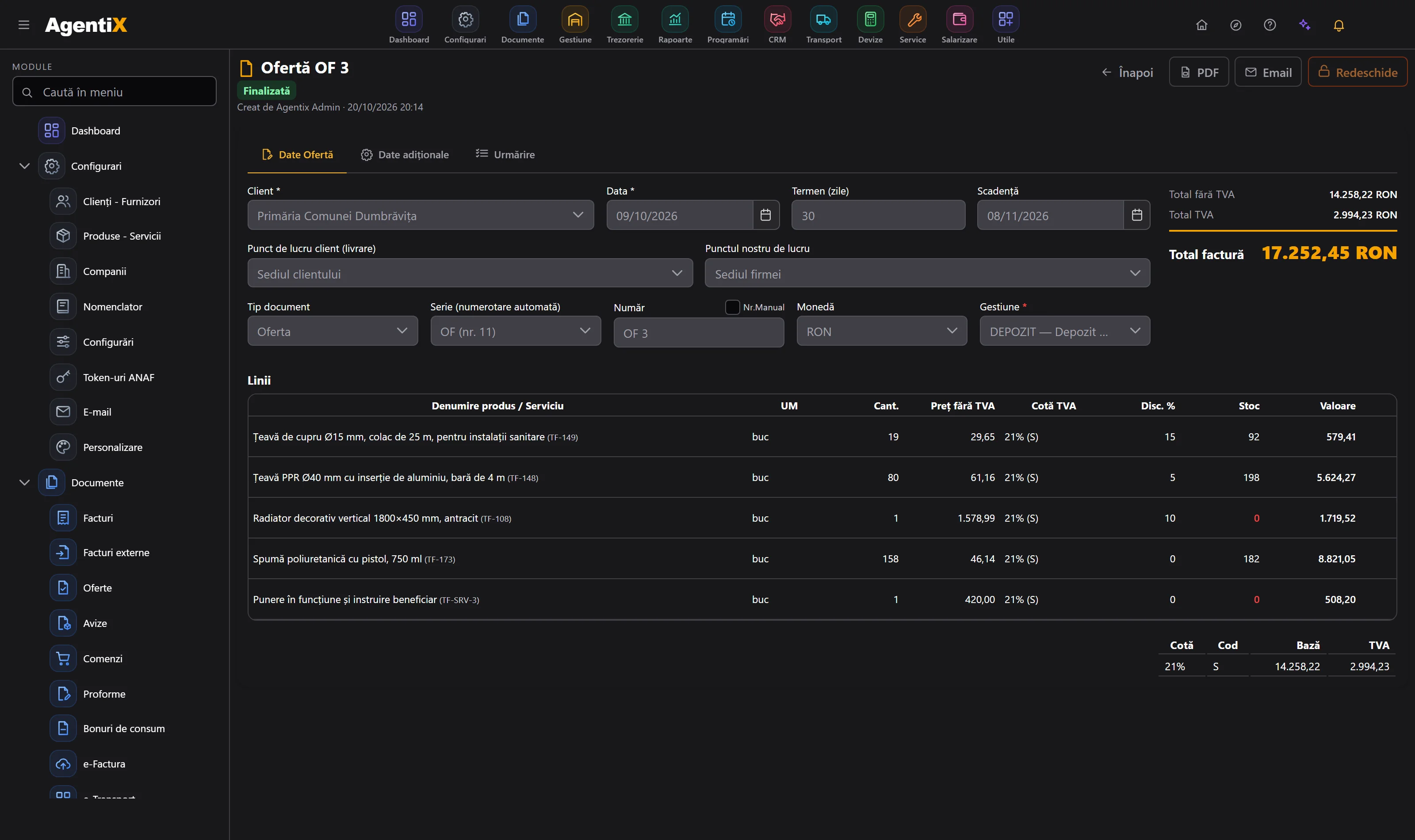This screenshot has height=840, width=1415.
Task: Open Punct de lucru client dropdown
Action: tap(470, 273)
